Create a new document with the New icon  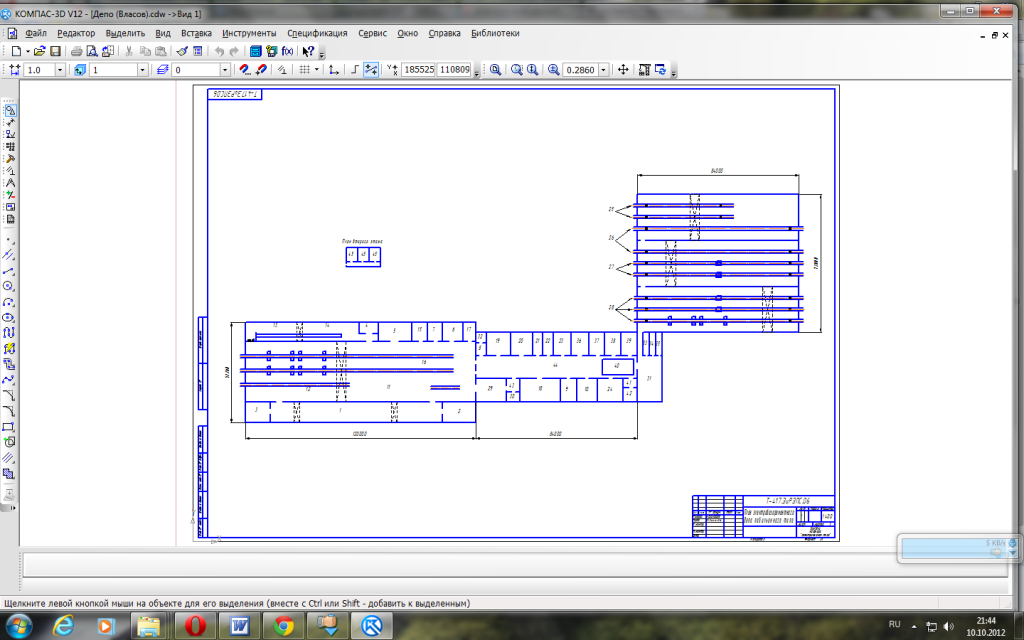pyautogui.click(x=16, y=51)
